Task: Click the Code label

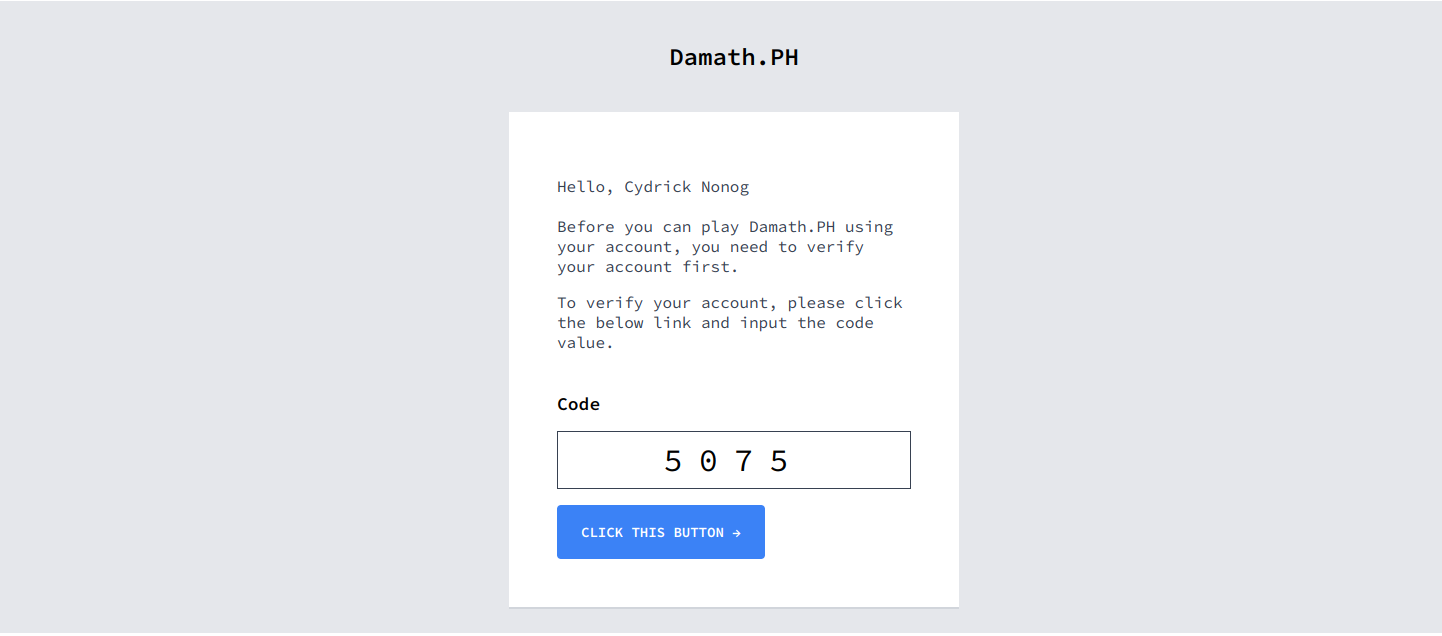Action: (578, 404)
